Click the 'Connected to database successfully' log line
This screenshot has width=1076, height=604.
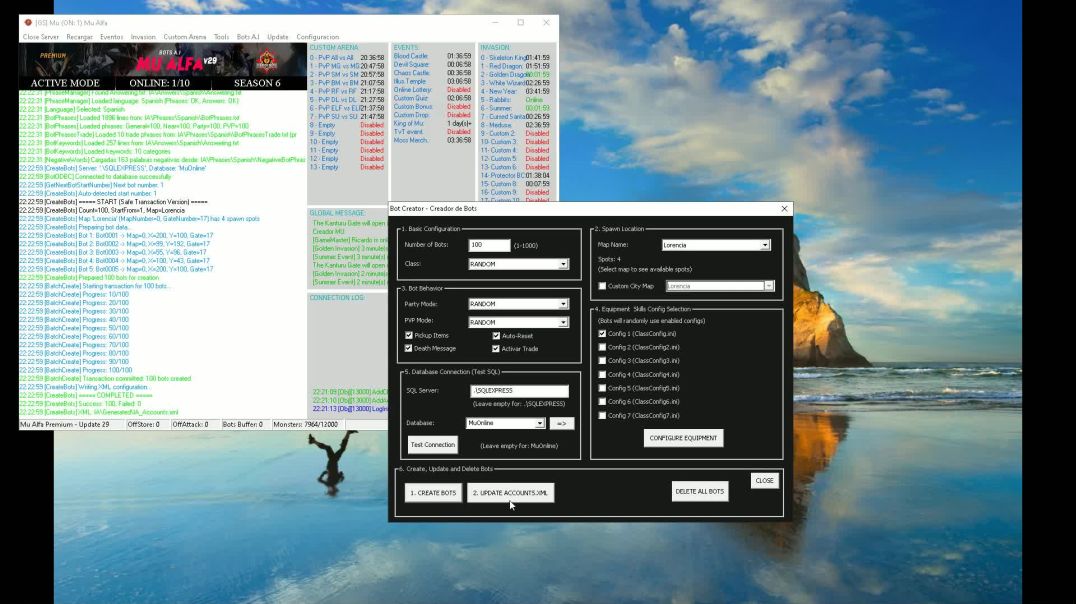[95, 177]
